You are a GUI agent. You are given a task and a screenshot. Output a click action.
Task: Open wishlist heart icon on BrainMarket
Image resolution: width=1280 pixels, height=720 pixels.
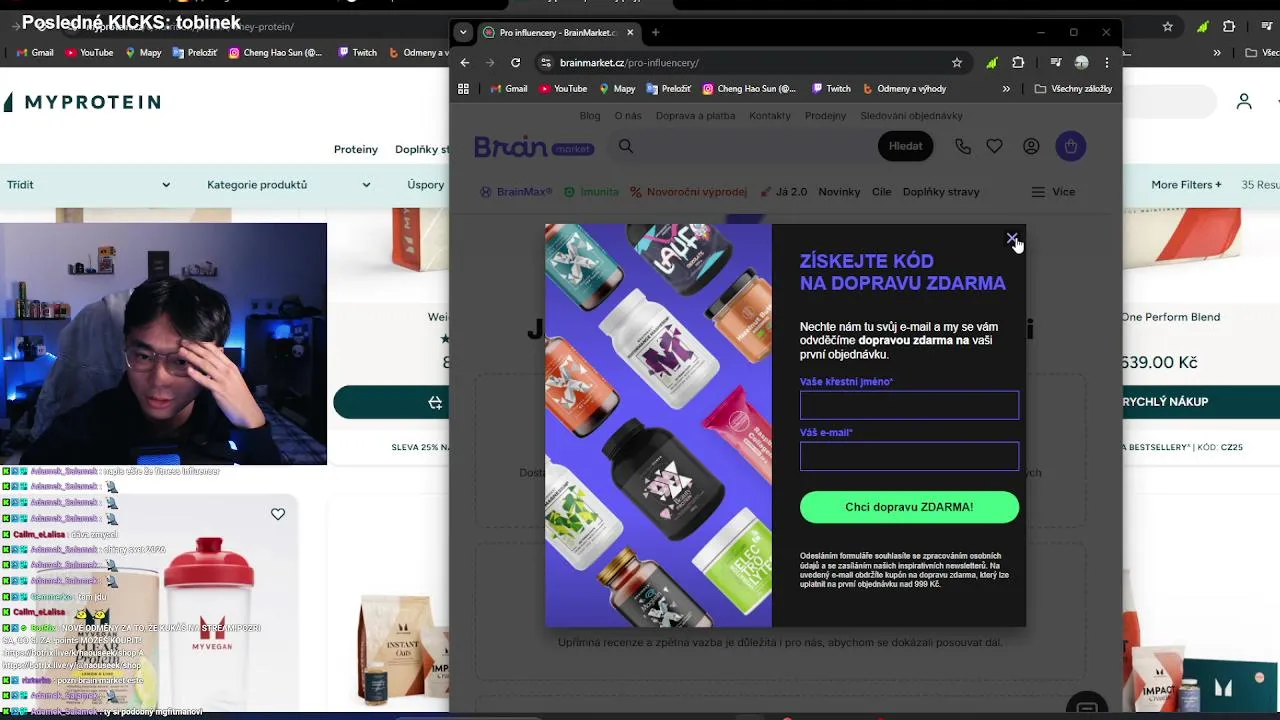(994, 146)
